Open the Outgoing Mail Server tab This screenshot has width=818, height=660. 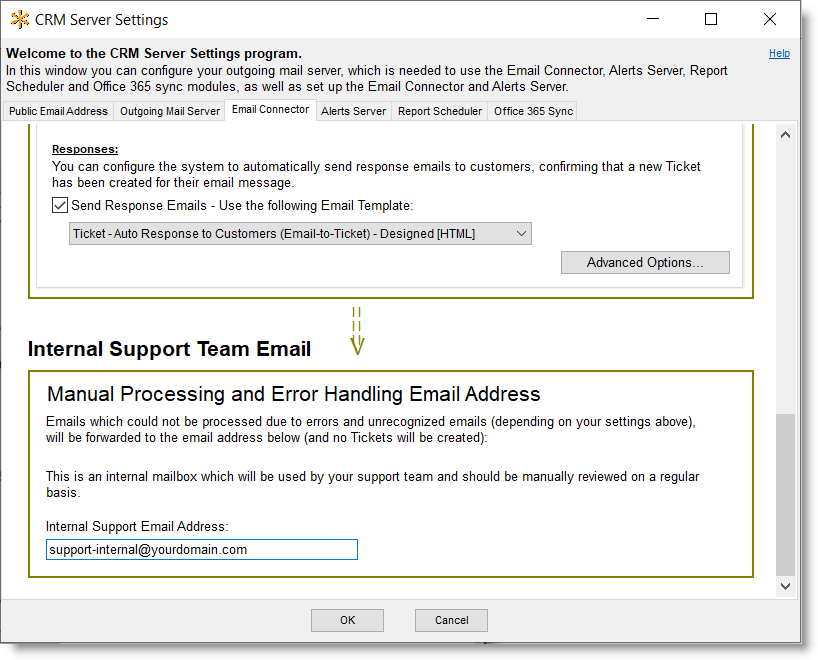pyautogui.click(x=170, y=111)
